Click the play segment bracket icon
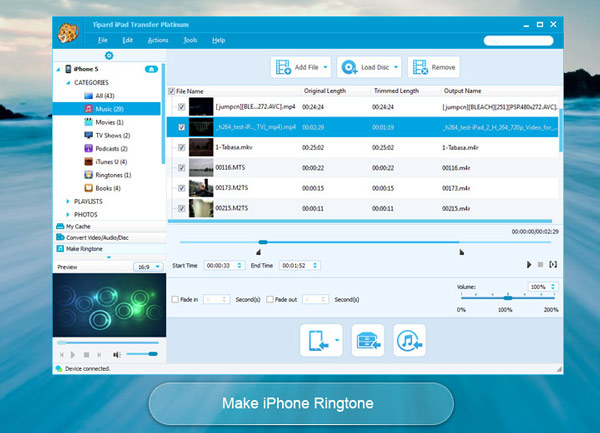600x433 pixels. pos(553,264)
